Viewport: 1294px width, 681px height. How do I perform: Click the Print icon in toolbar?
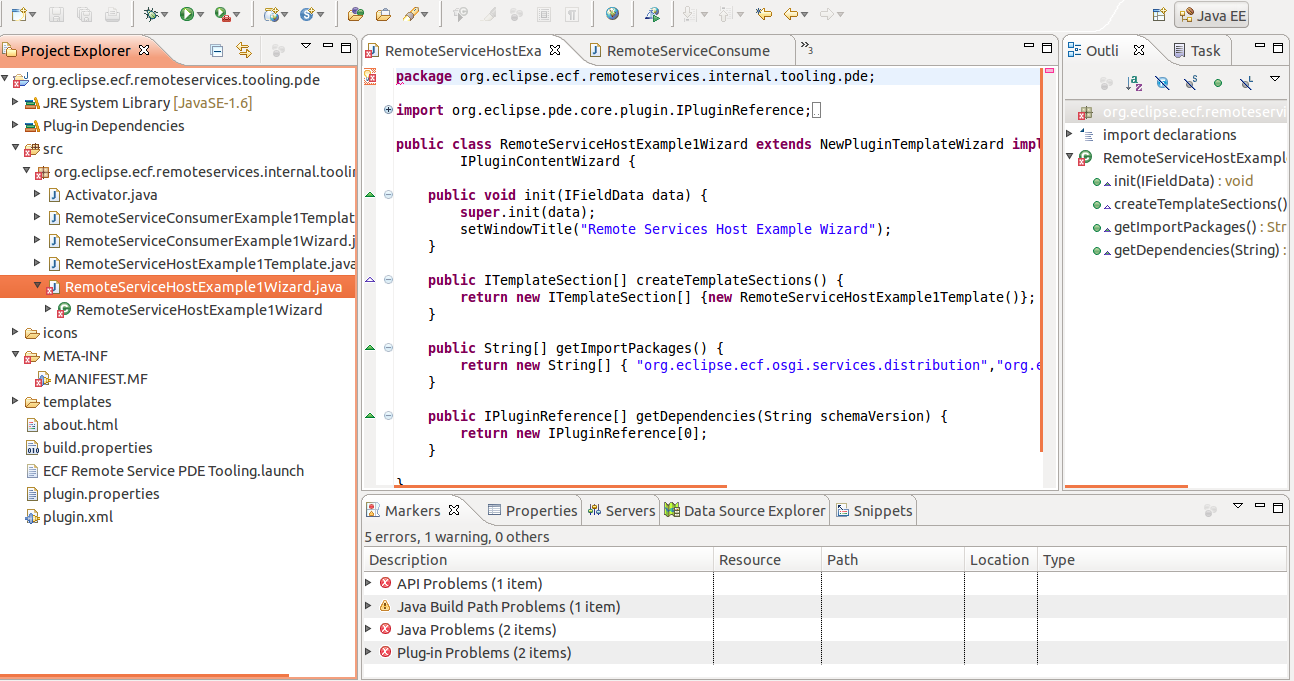click(x=112, y=14)
